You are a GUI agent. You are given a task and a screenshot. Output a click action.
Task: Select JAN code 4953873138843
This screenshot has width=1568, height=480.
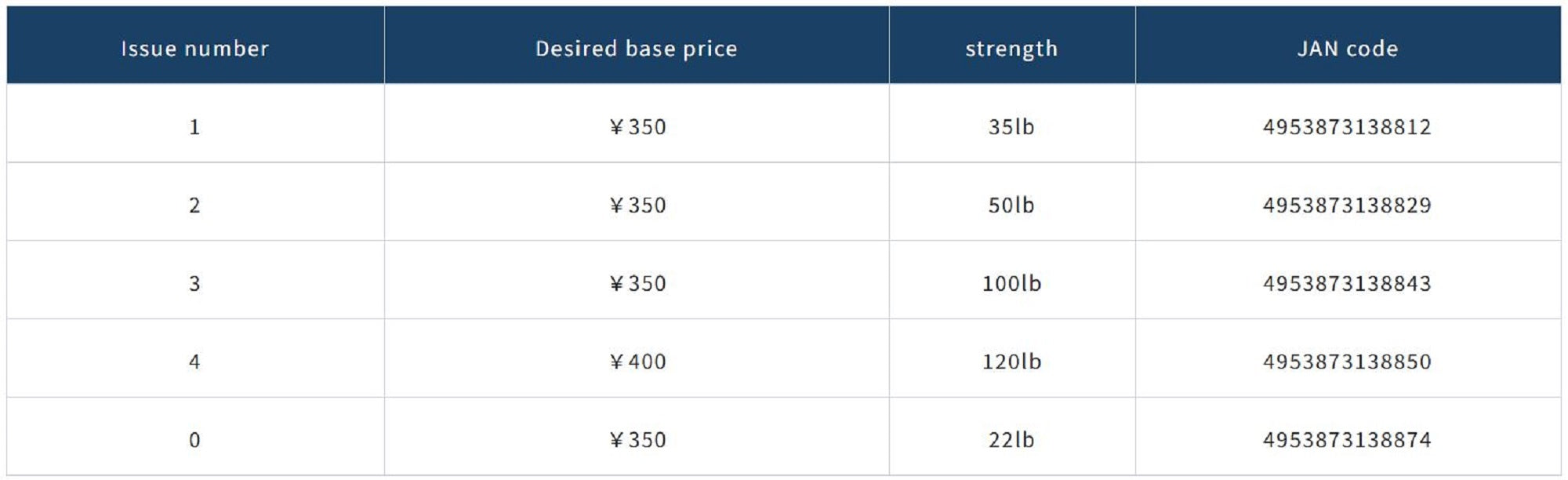tap(1346, 283)
